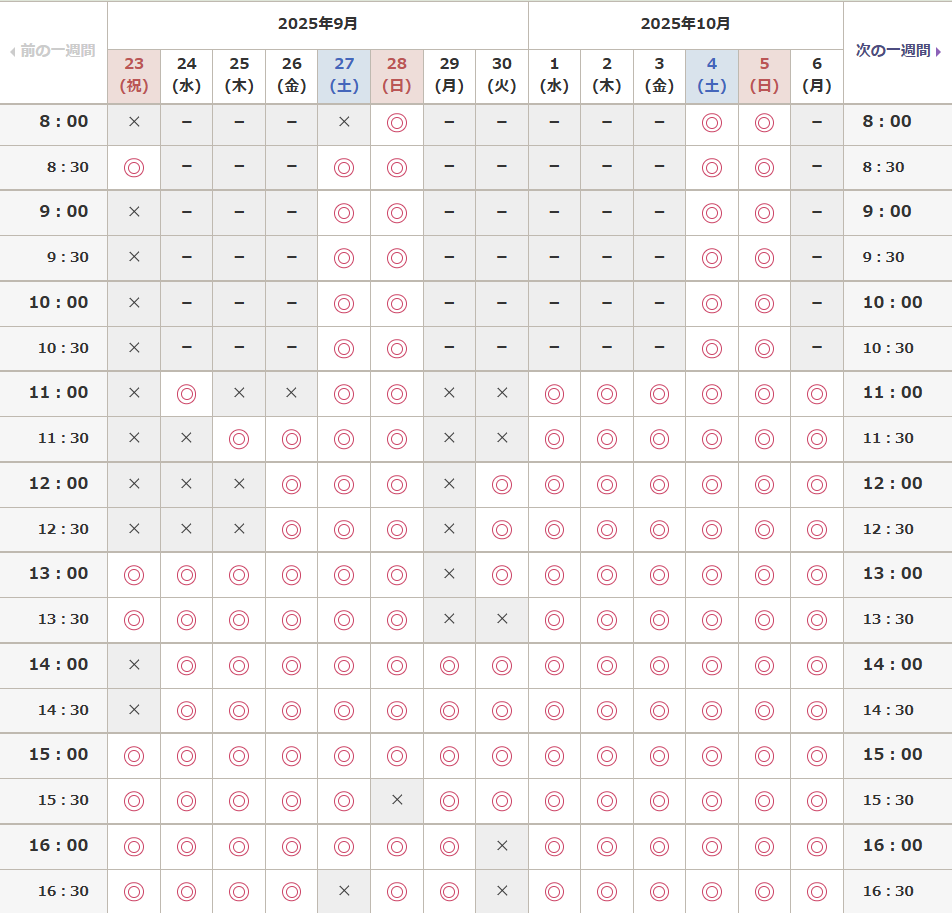Book Sept 28 (日) 8:00 available slot
Image resolution: width=952 pixels, height=913 pixels.
click(397, 122)
